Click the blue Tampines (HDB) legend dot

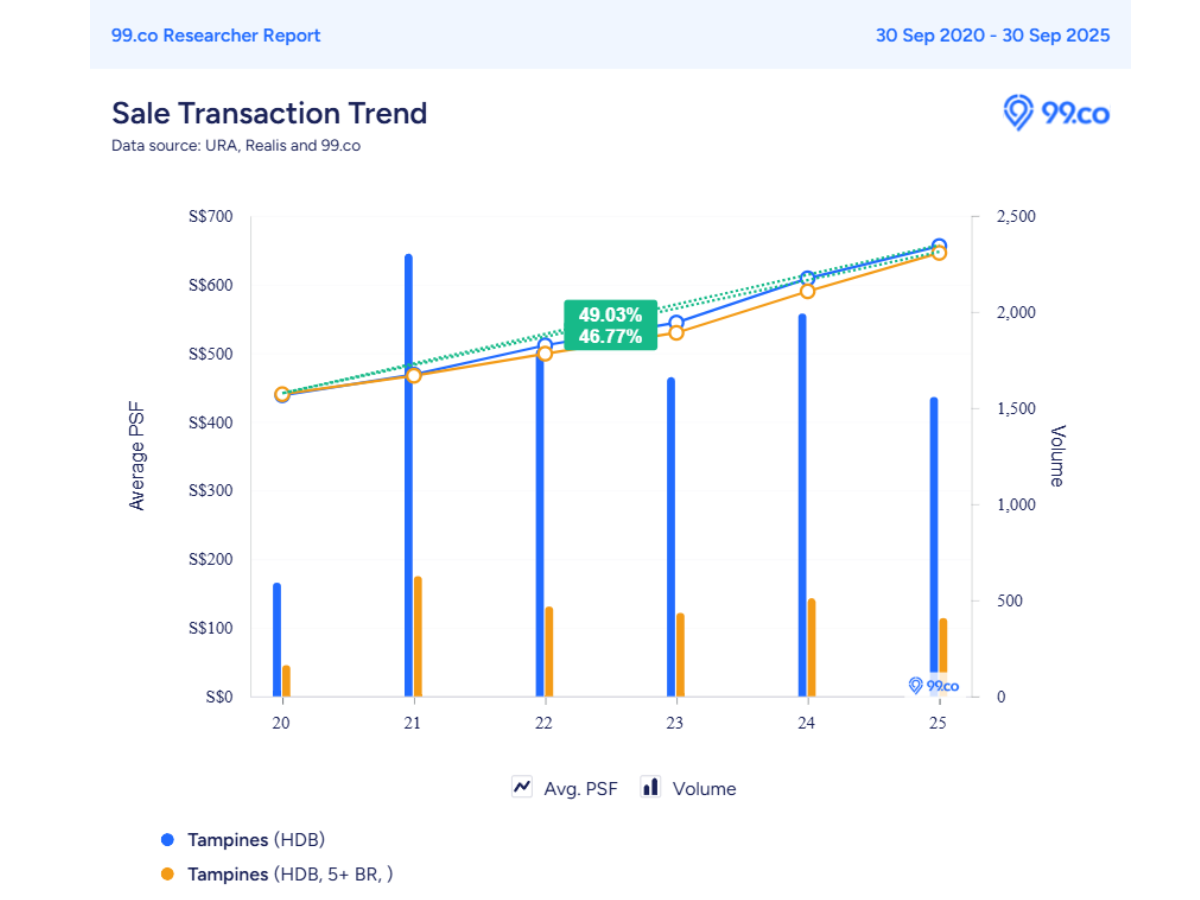point(168,840)
